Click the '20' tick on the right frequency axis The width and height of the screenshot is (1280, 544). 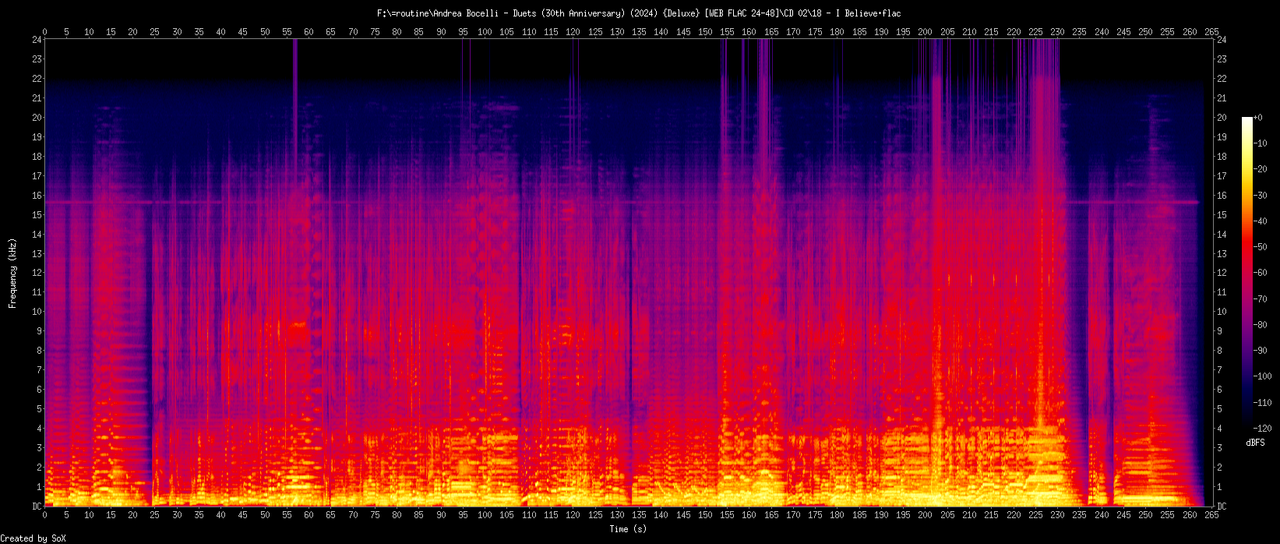pos(1222,118)
